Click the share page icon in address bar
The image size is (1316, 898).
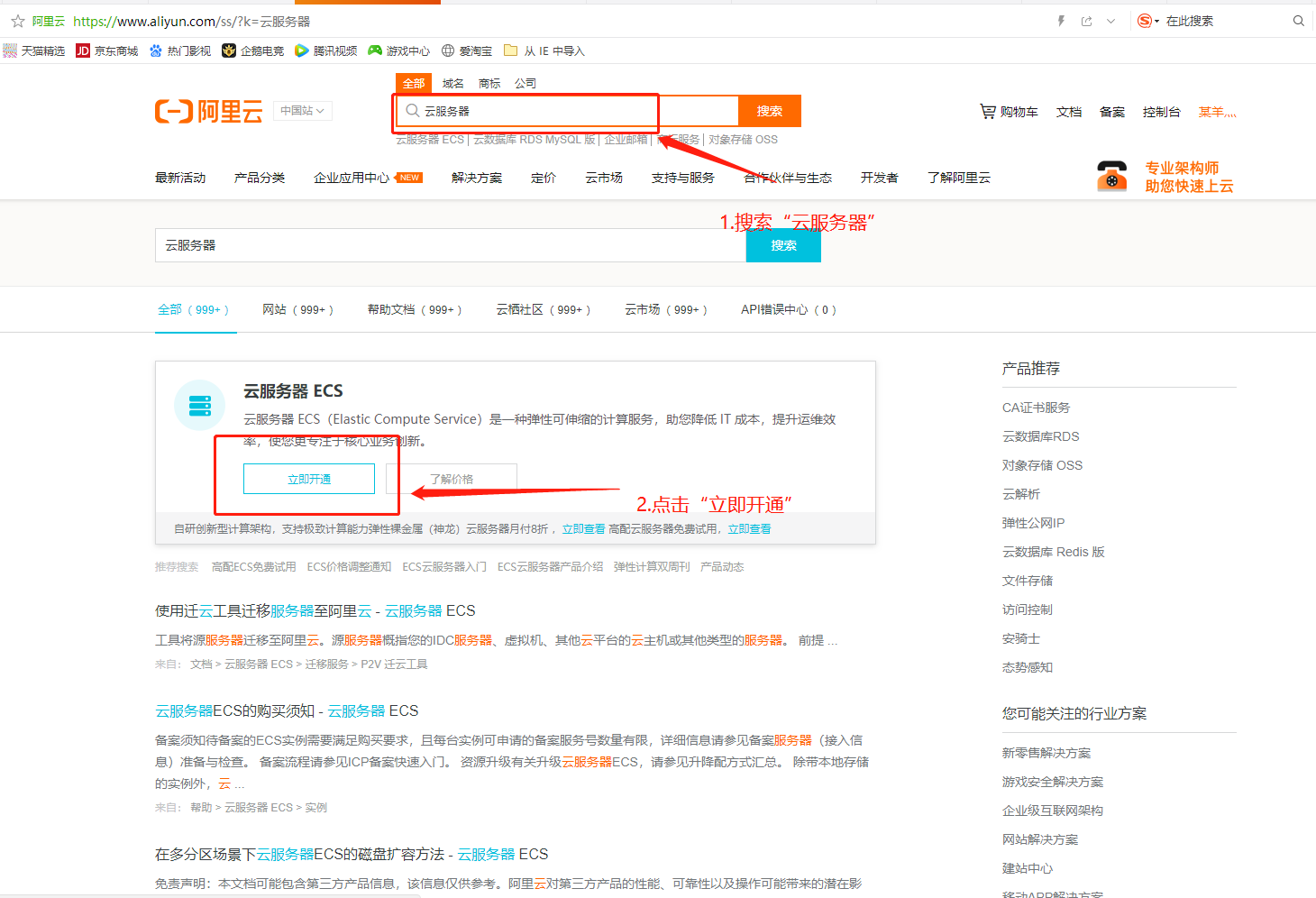tap(1087, 21)
